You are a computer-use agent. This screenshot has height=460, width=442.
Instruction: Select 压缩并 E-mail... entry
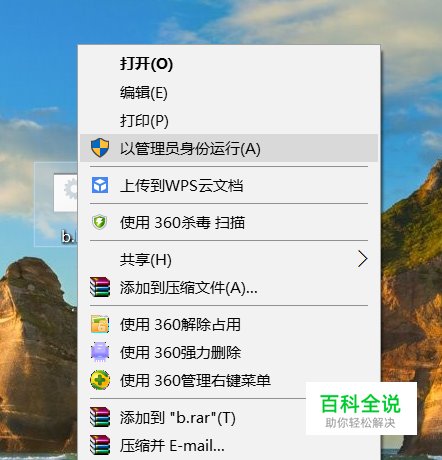229,445
